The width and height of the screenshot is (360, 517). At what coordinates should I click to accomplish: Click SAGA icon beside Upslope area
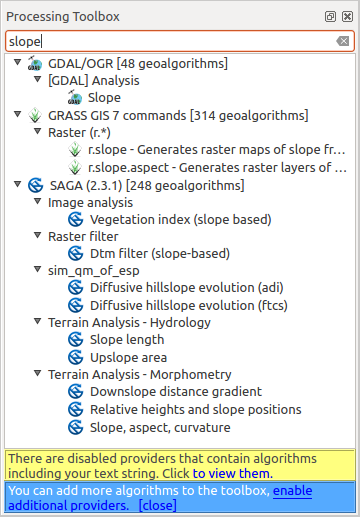[75, 357]
